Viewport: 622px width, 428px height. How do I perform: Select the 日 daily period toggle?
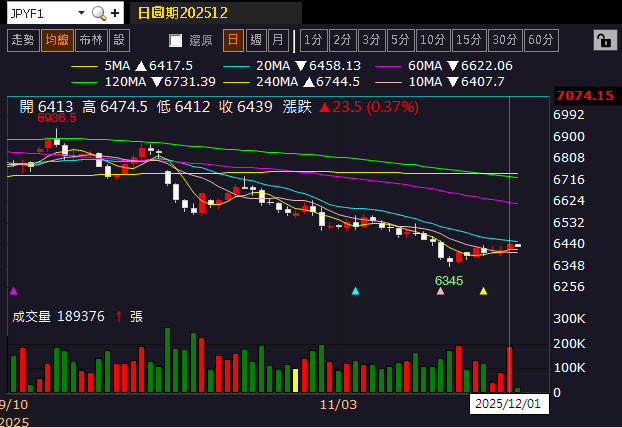click(232, 40)
